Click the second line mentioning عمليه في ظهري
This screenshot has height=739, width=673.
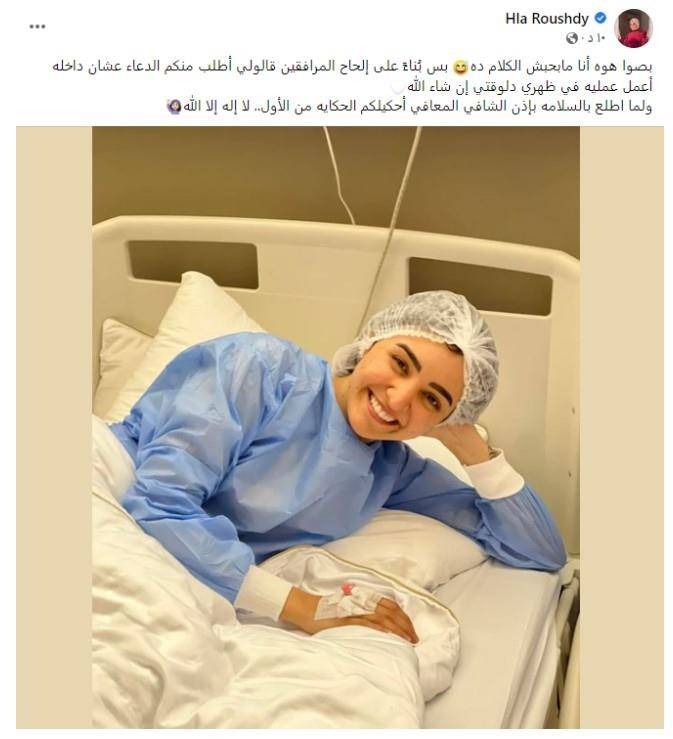click(x=522, y=87)
